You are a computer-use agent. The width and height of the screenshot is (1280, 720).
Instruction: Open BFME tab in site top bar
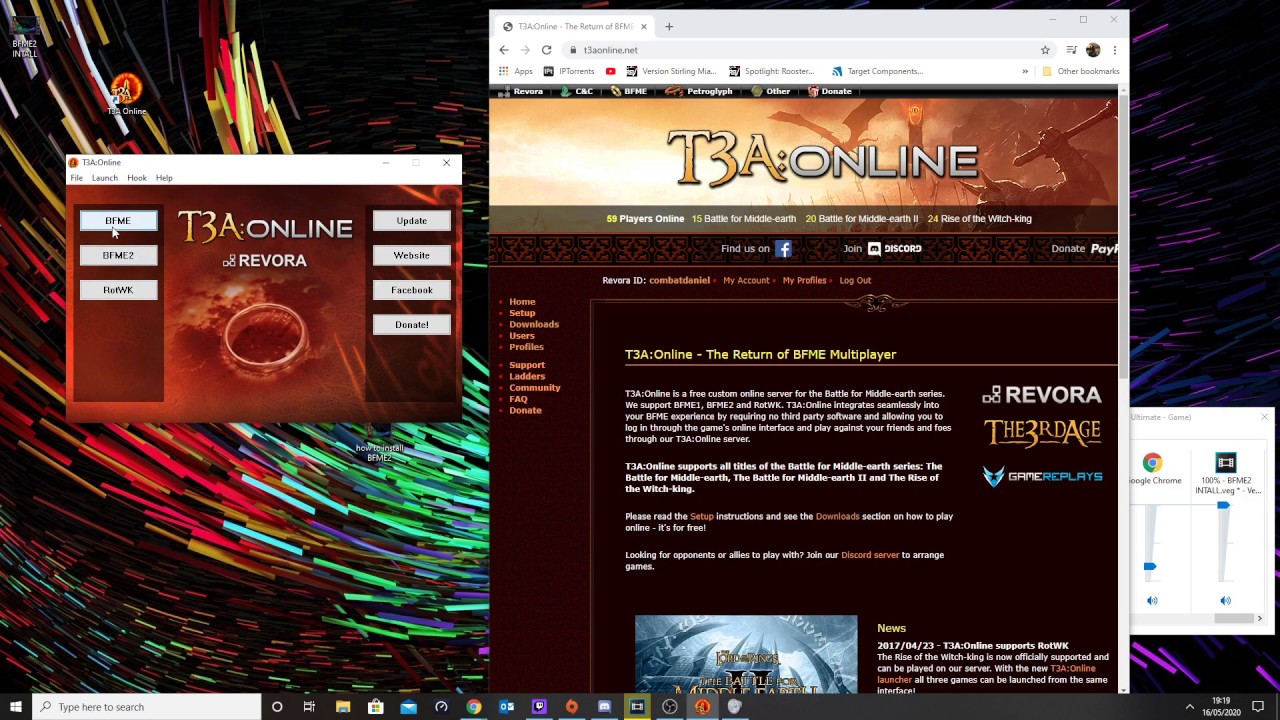coord(629,91)
